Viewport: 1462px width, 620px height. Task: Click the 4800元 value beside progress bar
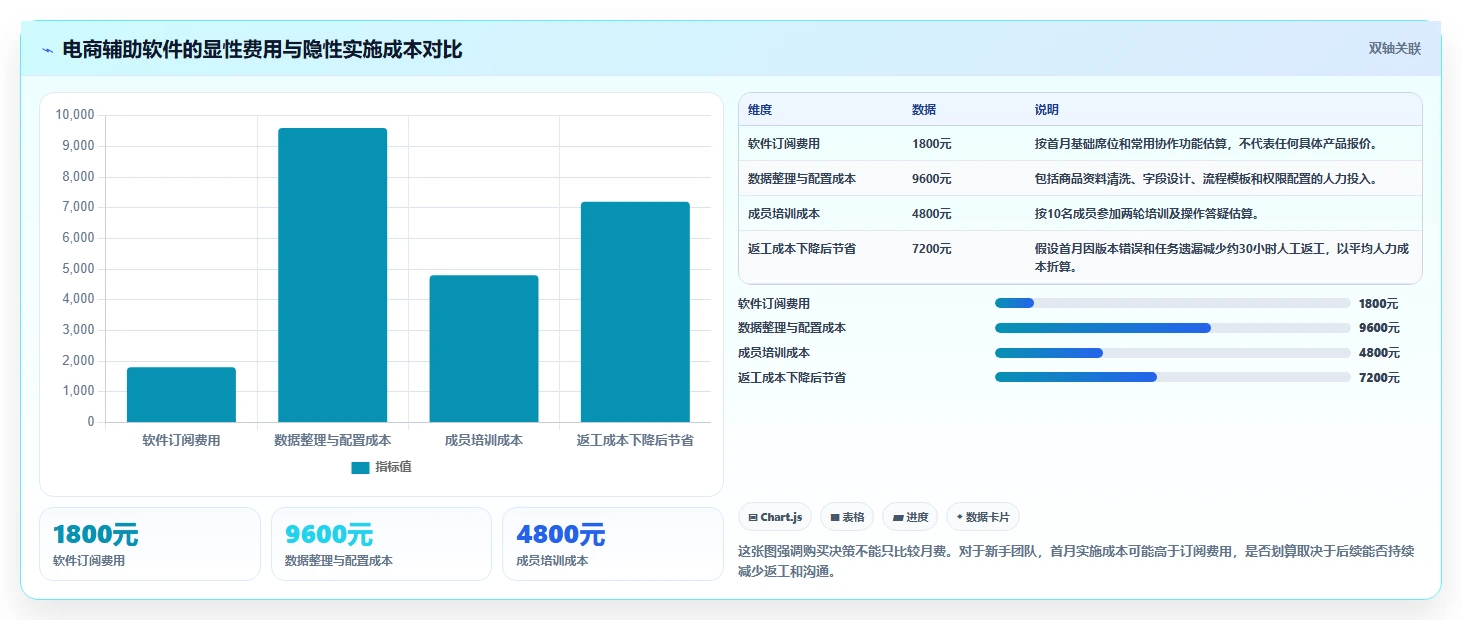point(1379,353)
